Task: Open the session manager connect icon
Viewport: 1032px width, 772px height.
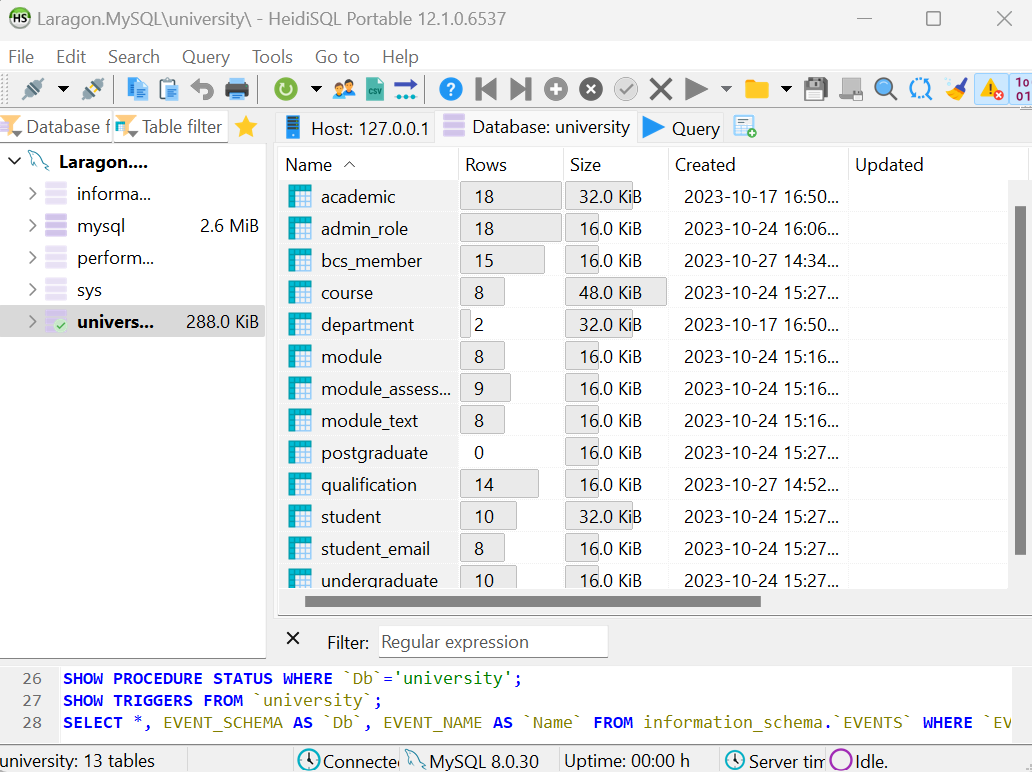Action: tap(32, 88)
